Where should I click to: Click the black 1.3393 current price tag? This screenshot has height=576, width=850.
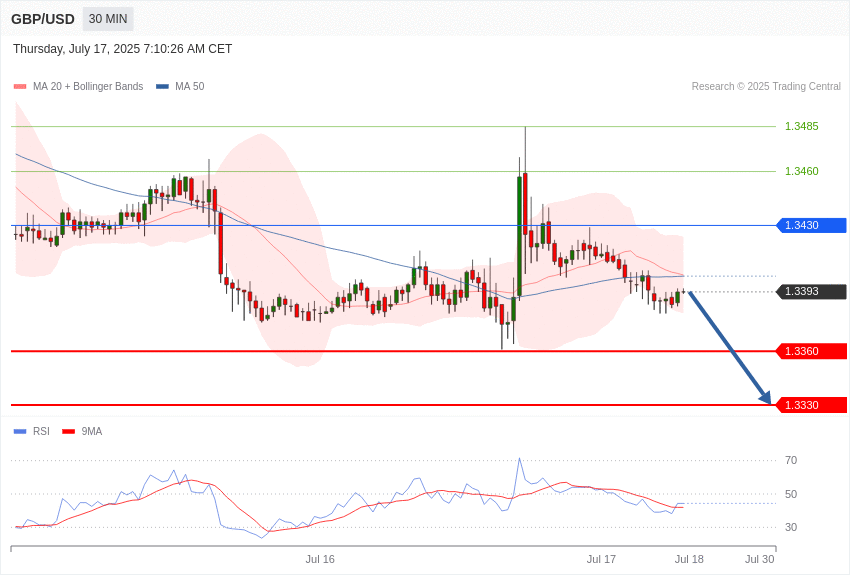(x=811, y=292)
